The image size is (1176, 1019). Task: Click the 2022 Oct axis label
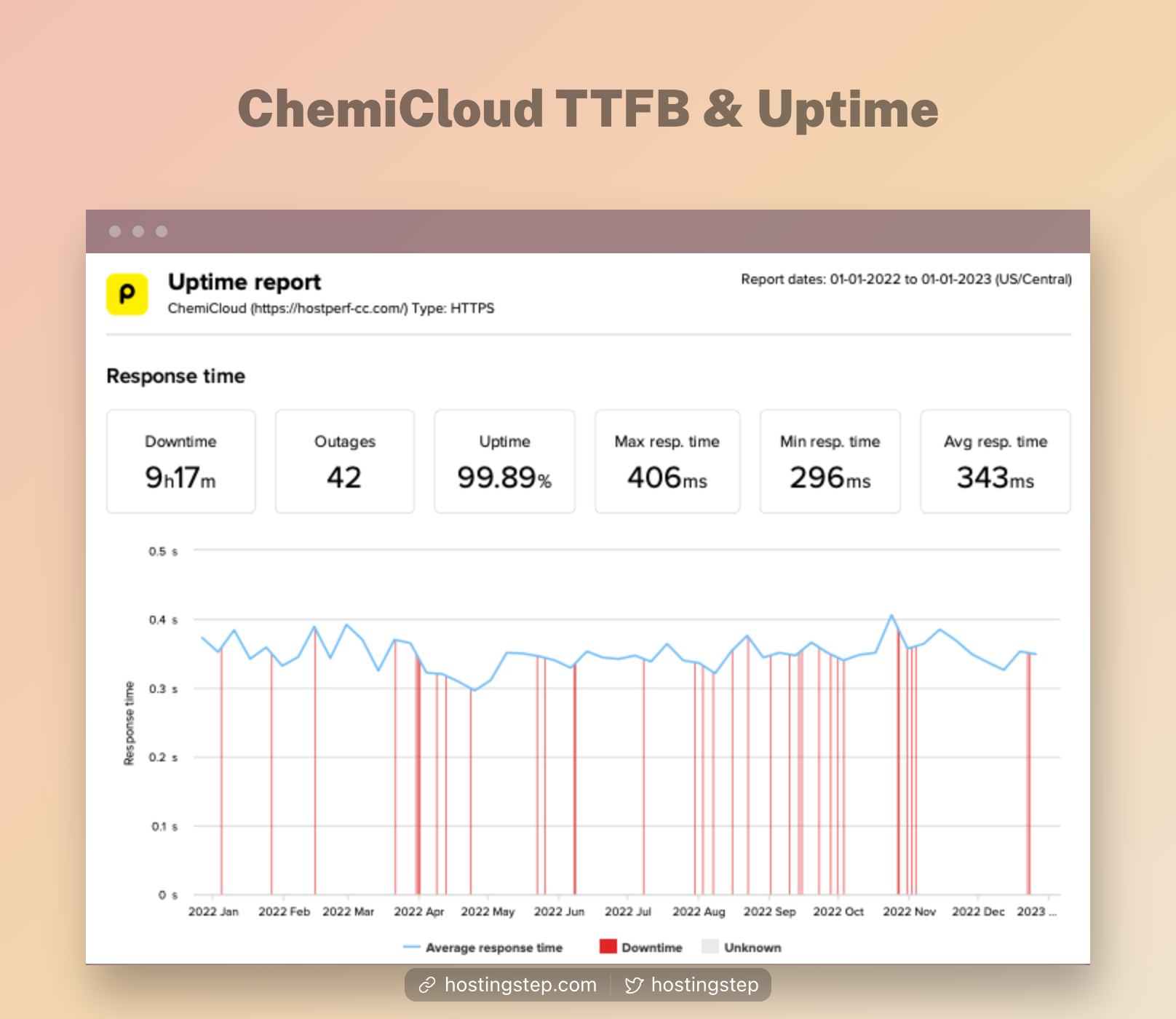tap(838, 911)
